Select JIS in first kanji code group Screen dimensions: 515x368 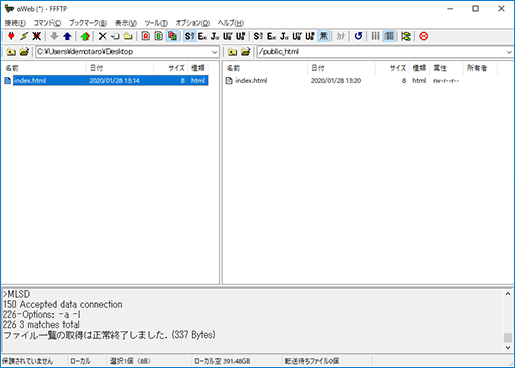click(x=215, y=36)
